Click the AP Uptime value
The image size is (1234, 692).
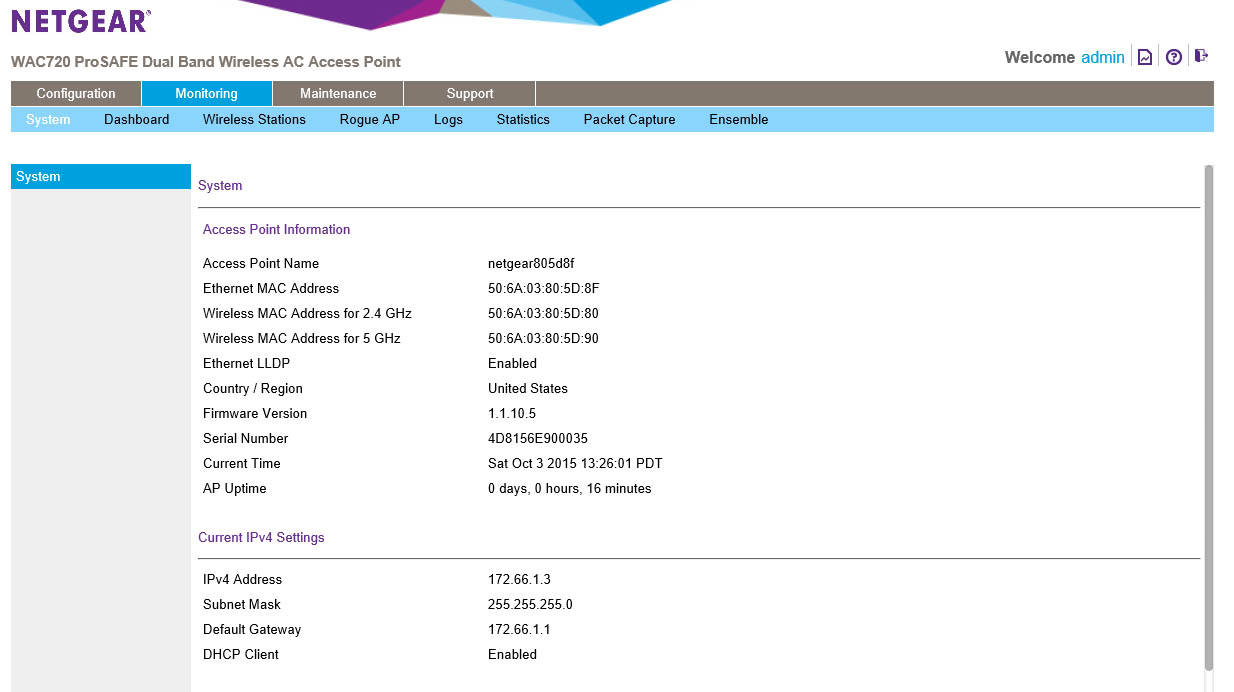(570, 488)
